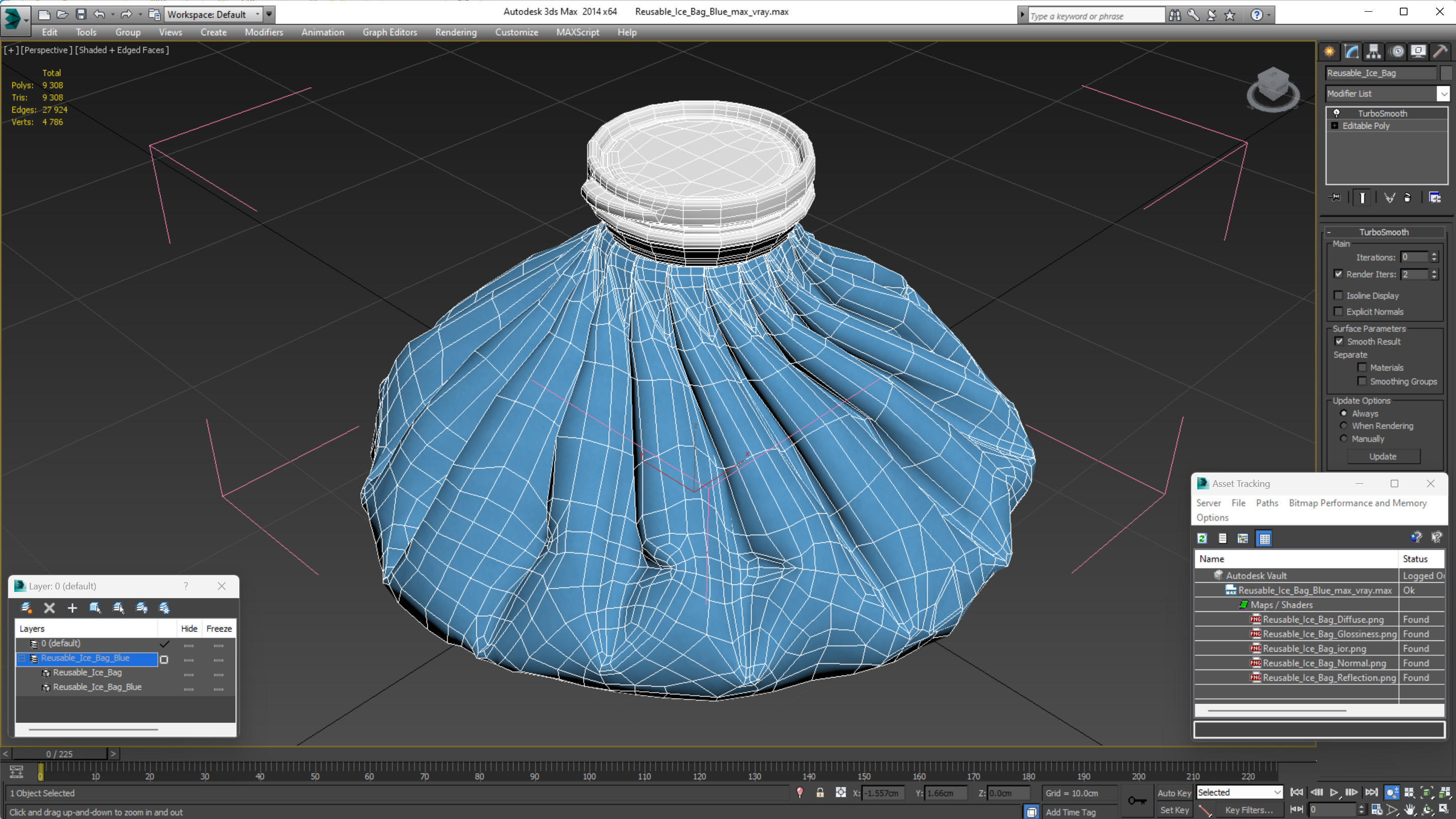Delete highlighted layer in Layer dialog

[49, 608]
